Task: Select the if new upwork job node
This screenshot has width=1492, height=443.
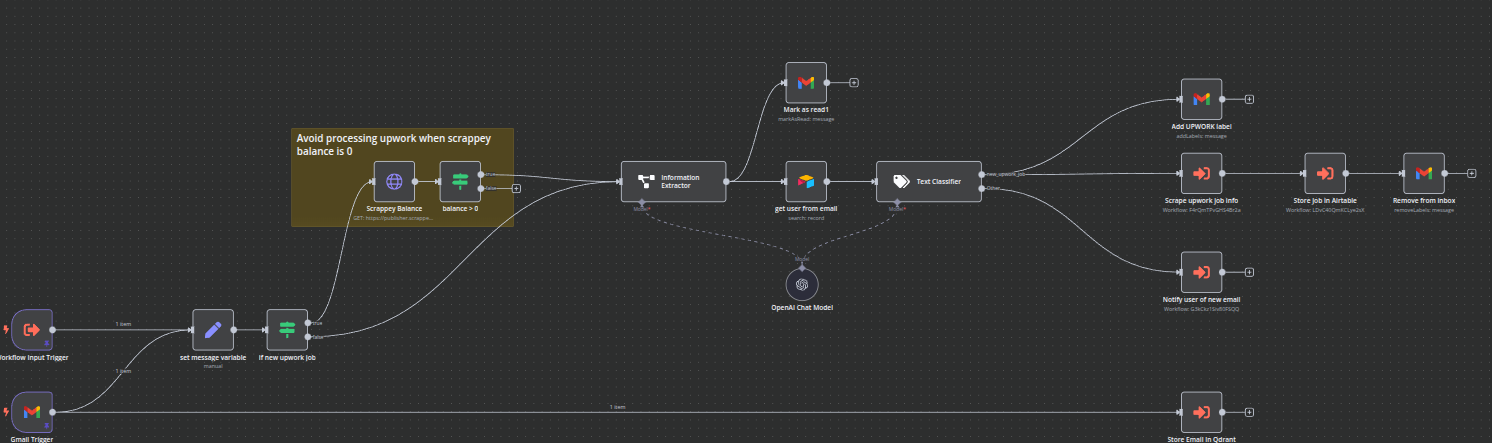Action: [287, 329]
